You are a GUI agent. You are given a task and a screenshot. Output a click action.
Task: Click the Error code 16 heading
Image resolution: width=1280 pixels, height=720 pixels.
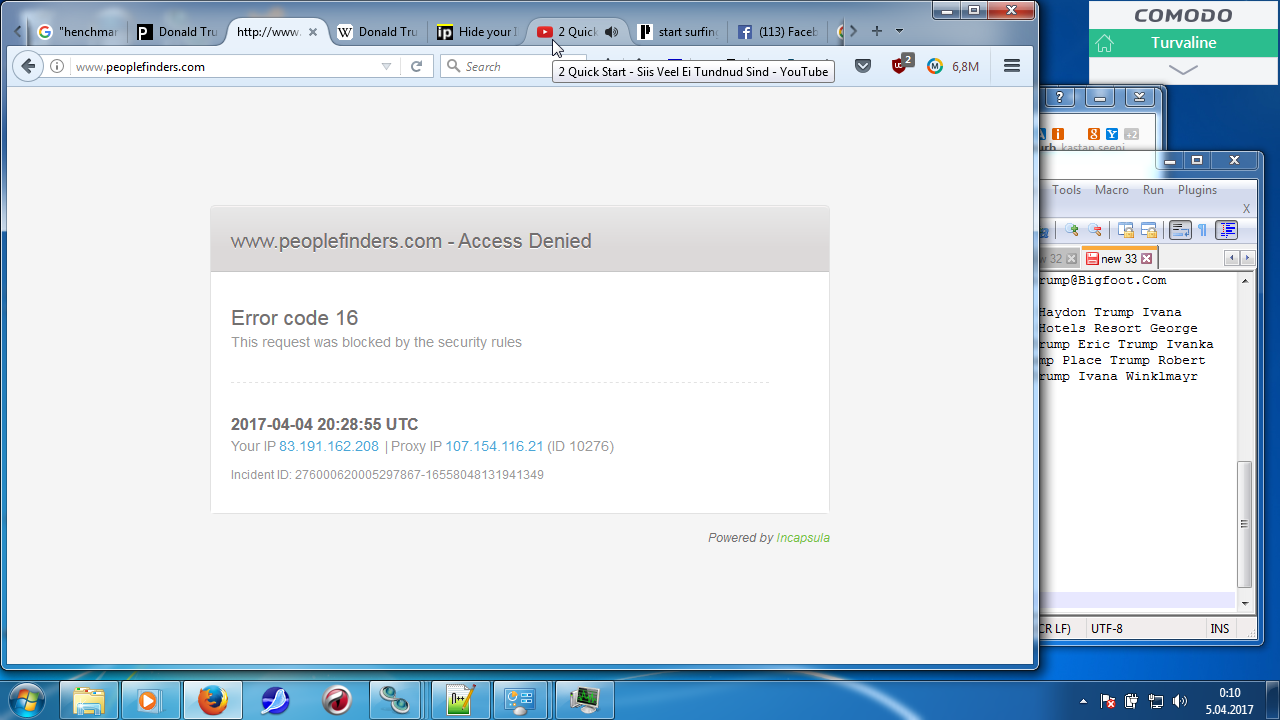(294, 318)
